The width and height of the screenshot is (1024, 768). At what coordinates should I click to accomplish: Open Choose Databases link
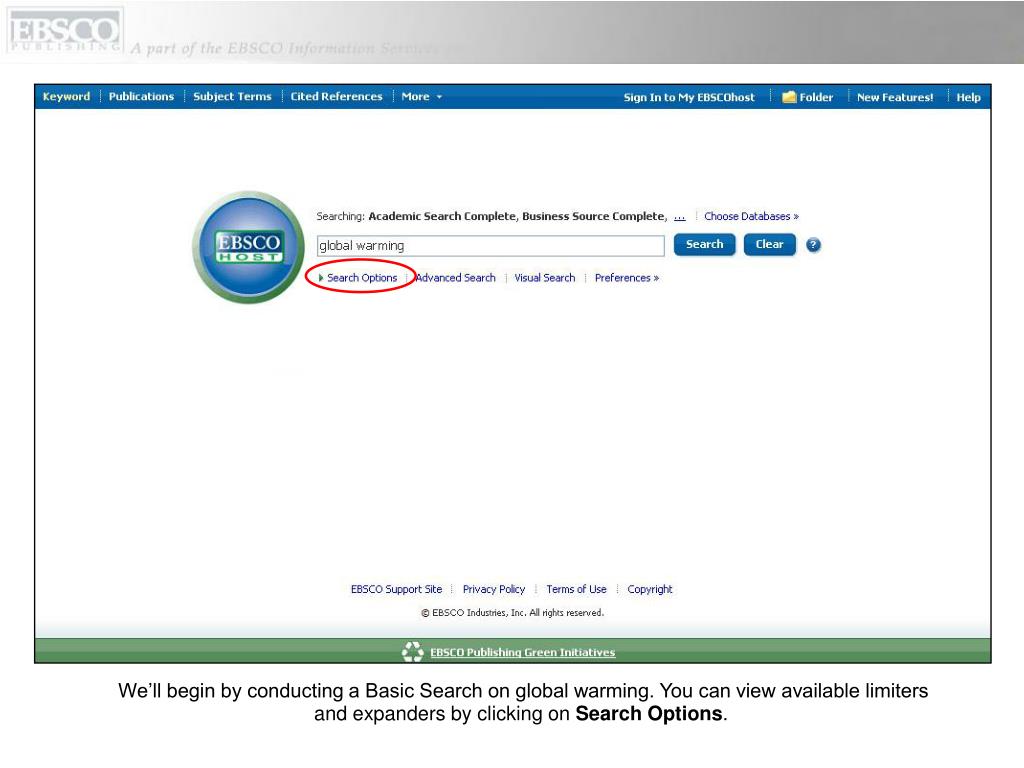point(751,216)
